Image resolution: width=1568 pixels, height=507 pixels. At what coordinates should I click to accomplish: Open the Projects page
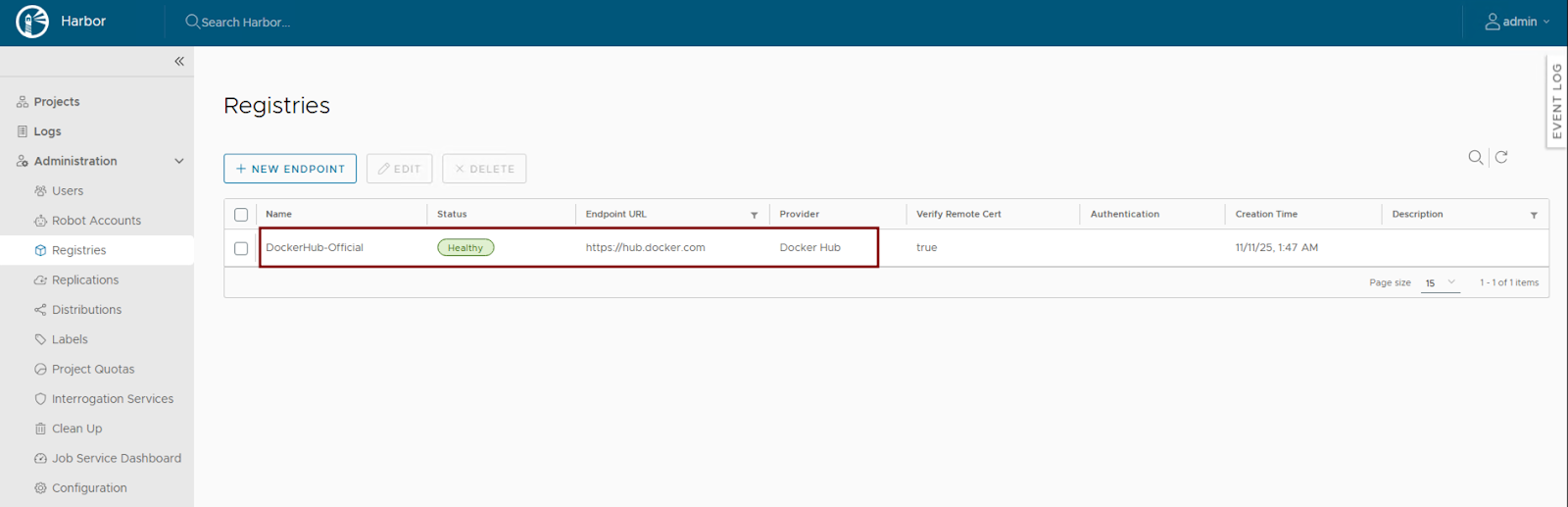click(57, 102)
